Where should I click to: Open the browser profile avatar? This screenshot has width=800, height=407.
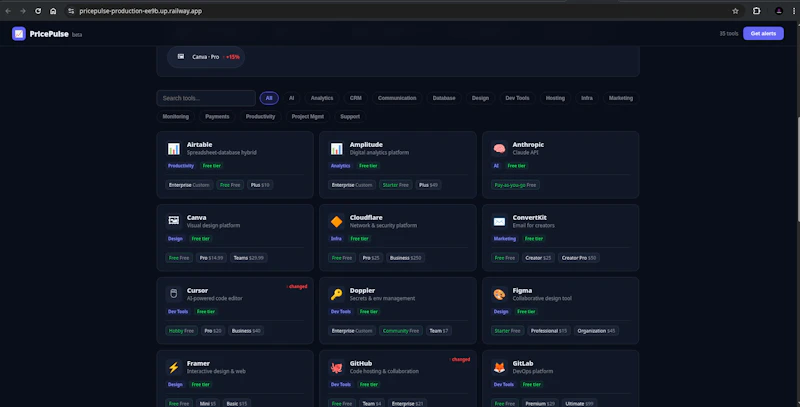pos(779,11)
